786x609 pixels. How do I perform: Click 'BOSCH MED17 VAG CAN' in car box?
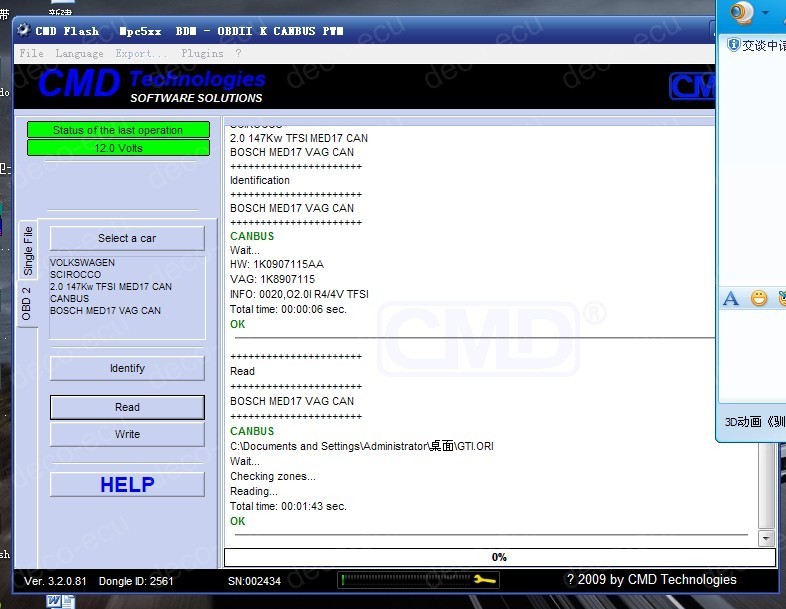coord(105,311)
